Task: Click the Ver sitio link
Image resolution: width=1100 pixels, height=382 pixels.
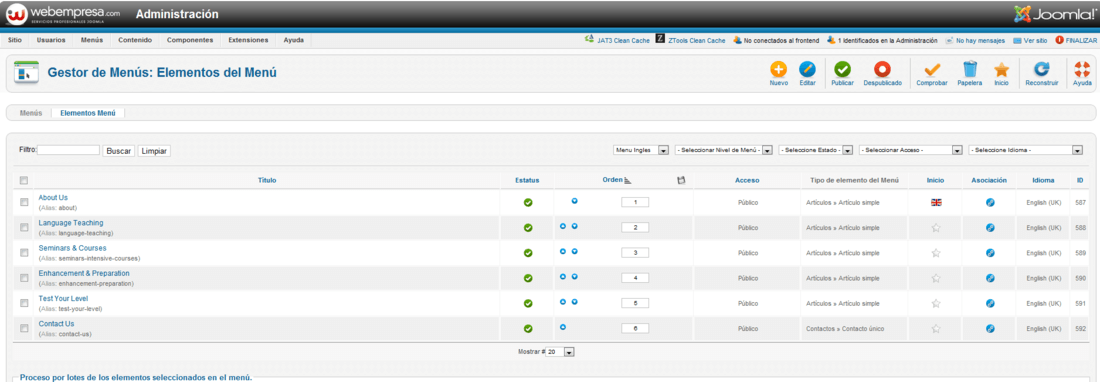Action: tap(1035, 41)
